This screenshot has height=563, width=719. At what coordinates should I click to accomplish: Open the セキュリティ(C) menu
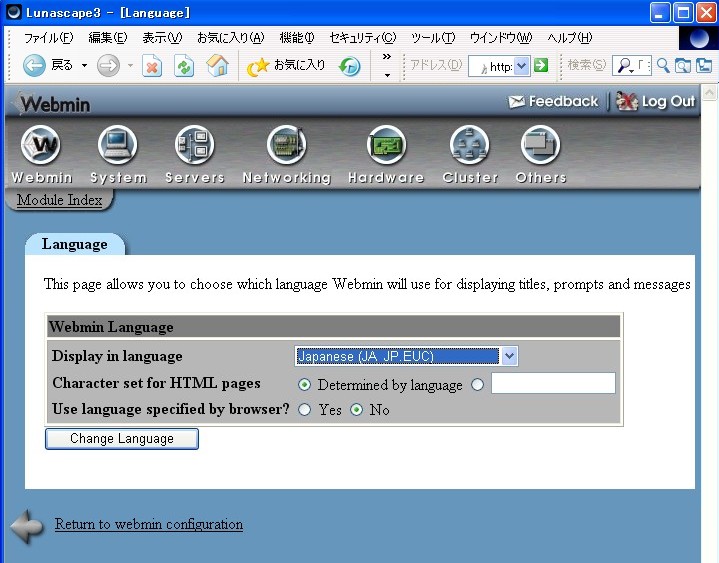tap(363, 38)
